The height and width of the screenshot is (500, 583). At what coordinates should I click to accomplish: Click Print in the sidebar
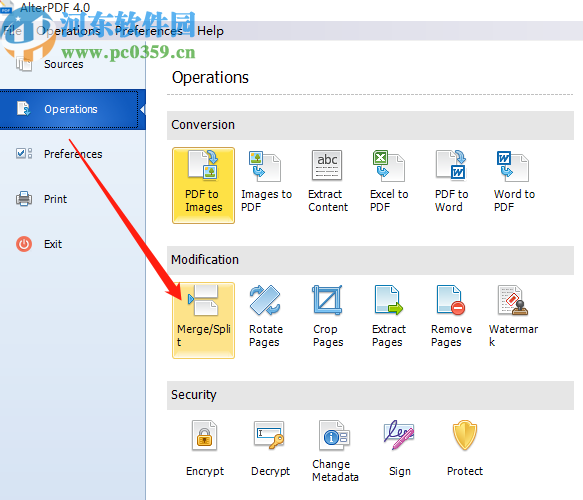73,199
